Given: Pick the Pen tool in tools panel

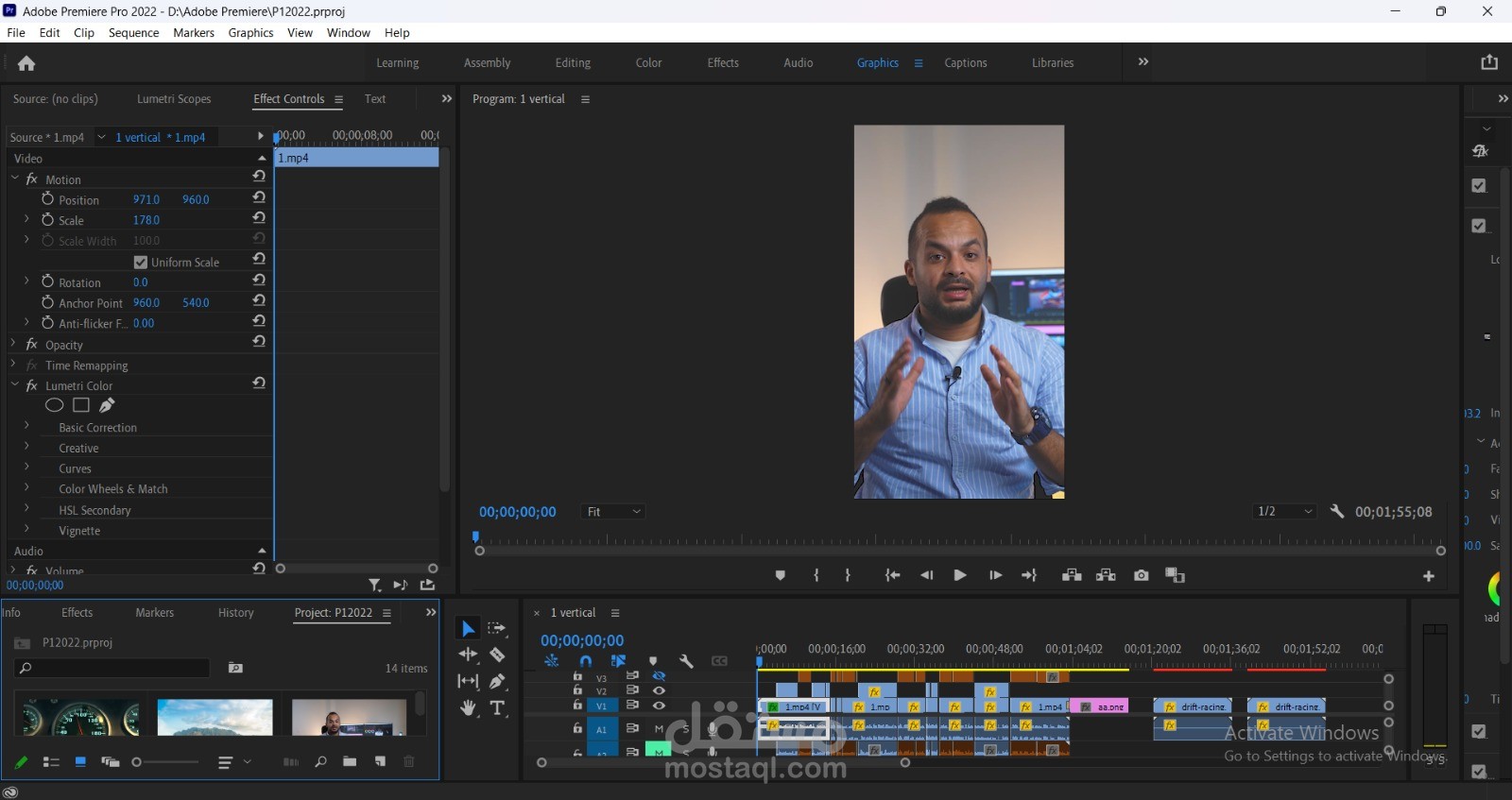Looking at the screenshot, I should (498, 681).
